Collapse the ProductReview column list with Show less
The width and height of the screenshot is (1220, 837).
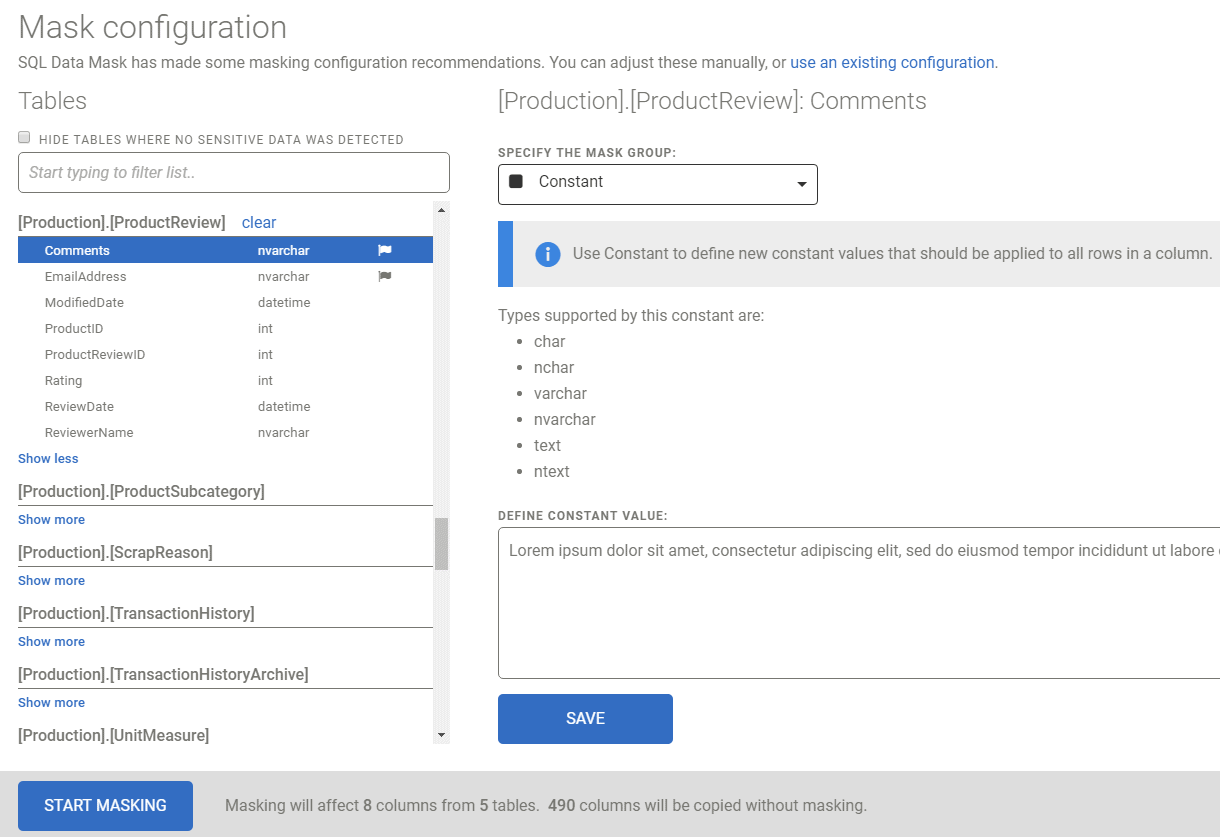pyautogui.click(x=47, y=458)
